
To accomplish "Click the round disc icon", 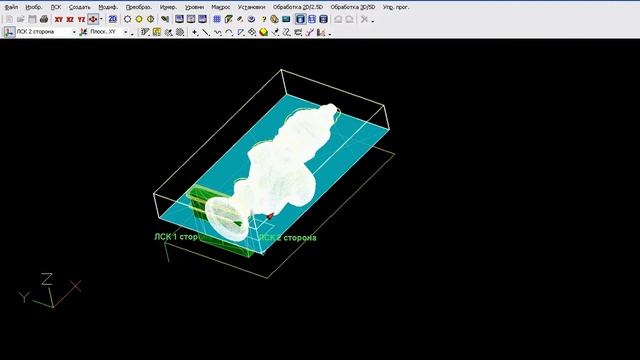I will point(251,19).
